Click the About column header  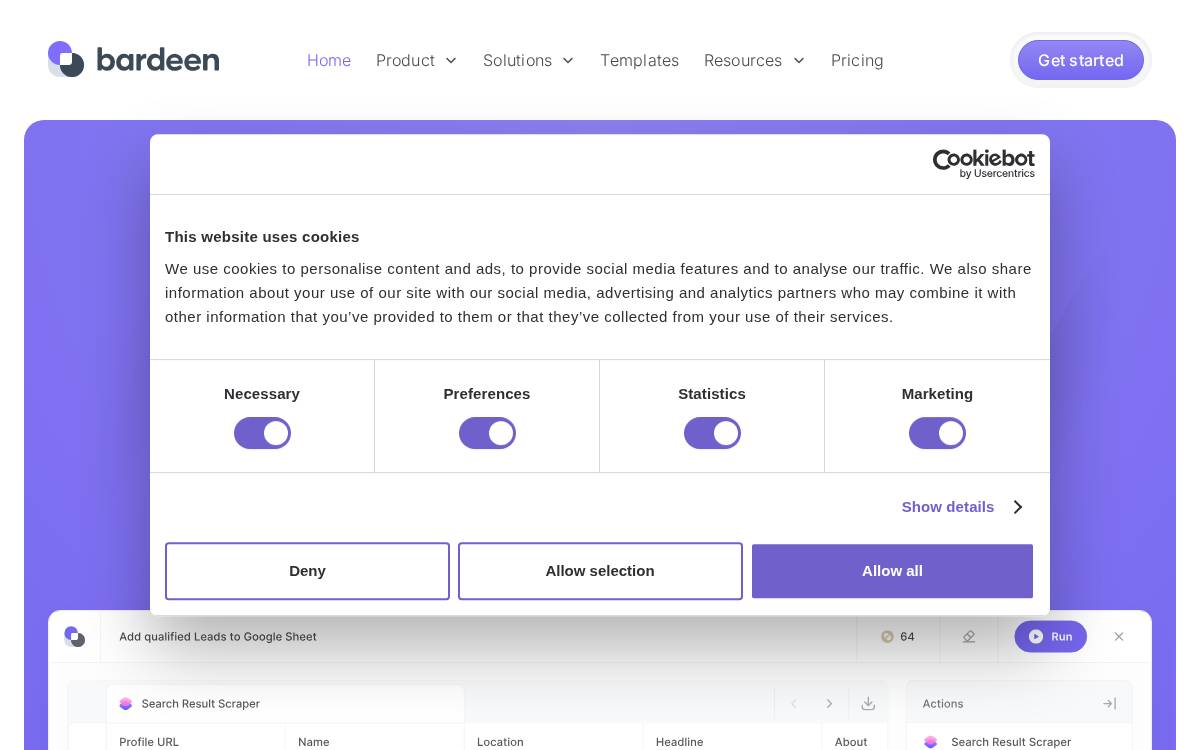[851, 742]
